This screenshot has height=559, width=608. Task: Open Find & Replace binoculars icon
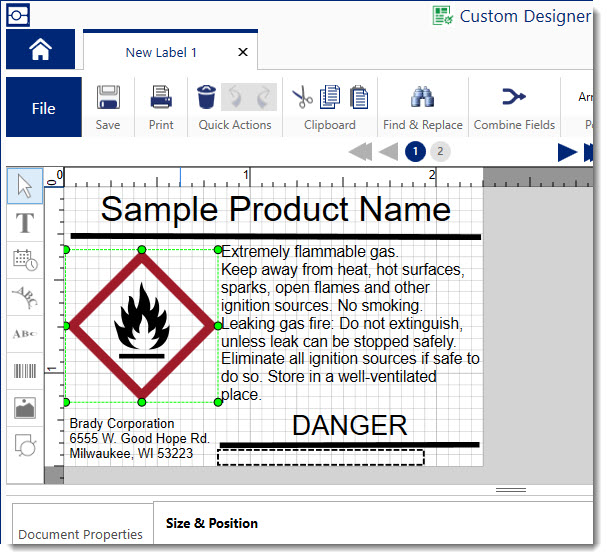(422, 97)
